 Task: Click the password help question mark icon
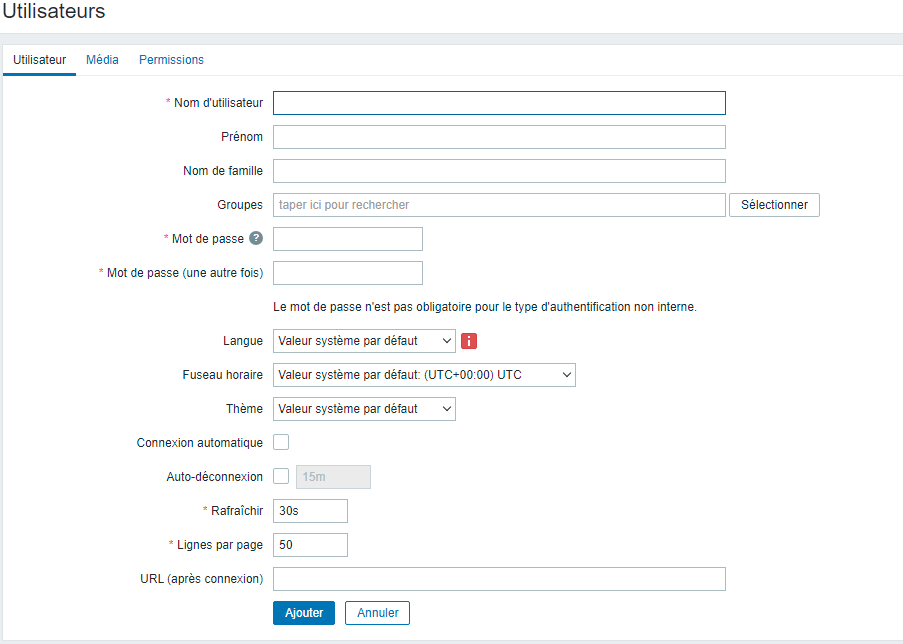(x=256, y=238)
